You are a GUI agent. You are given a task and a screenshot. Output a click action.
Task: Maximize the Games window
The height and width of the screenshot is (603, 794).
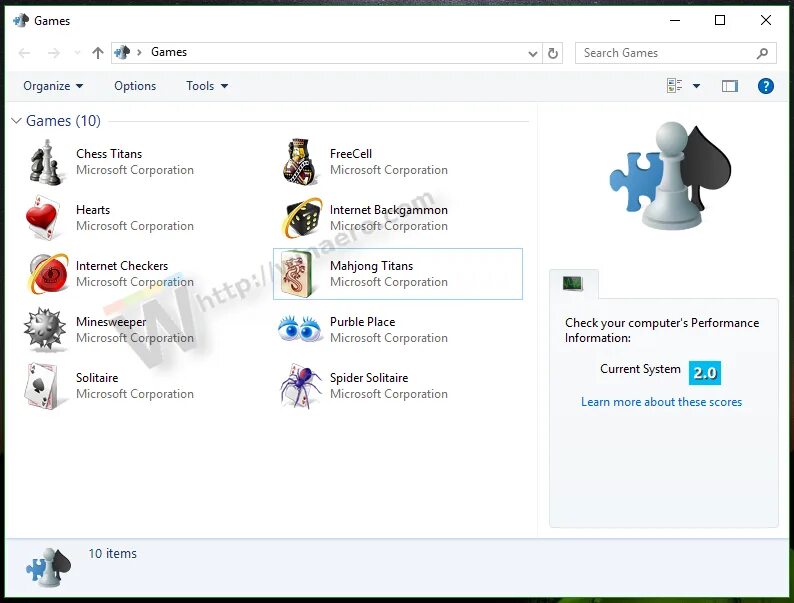[720, 20]
